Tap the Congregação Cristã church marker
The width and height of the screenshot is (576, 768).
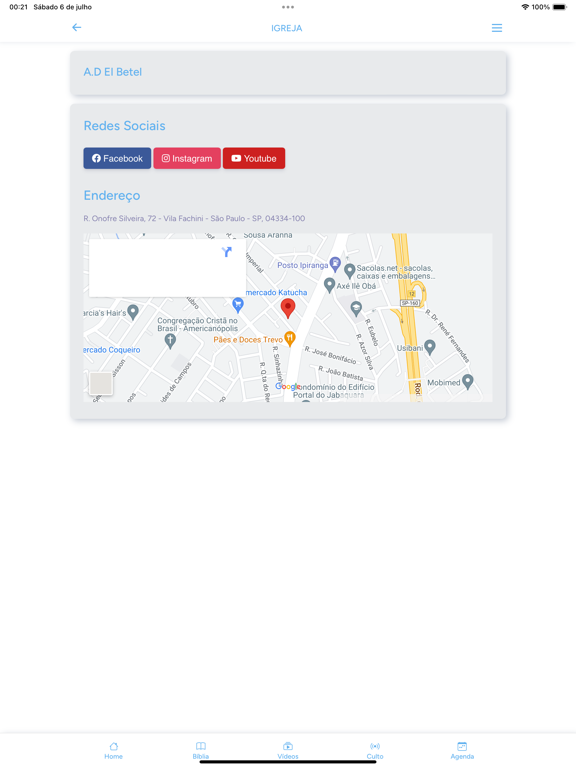coord(170,341)
